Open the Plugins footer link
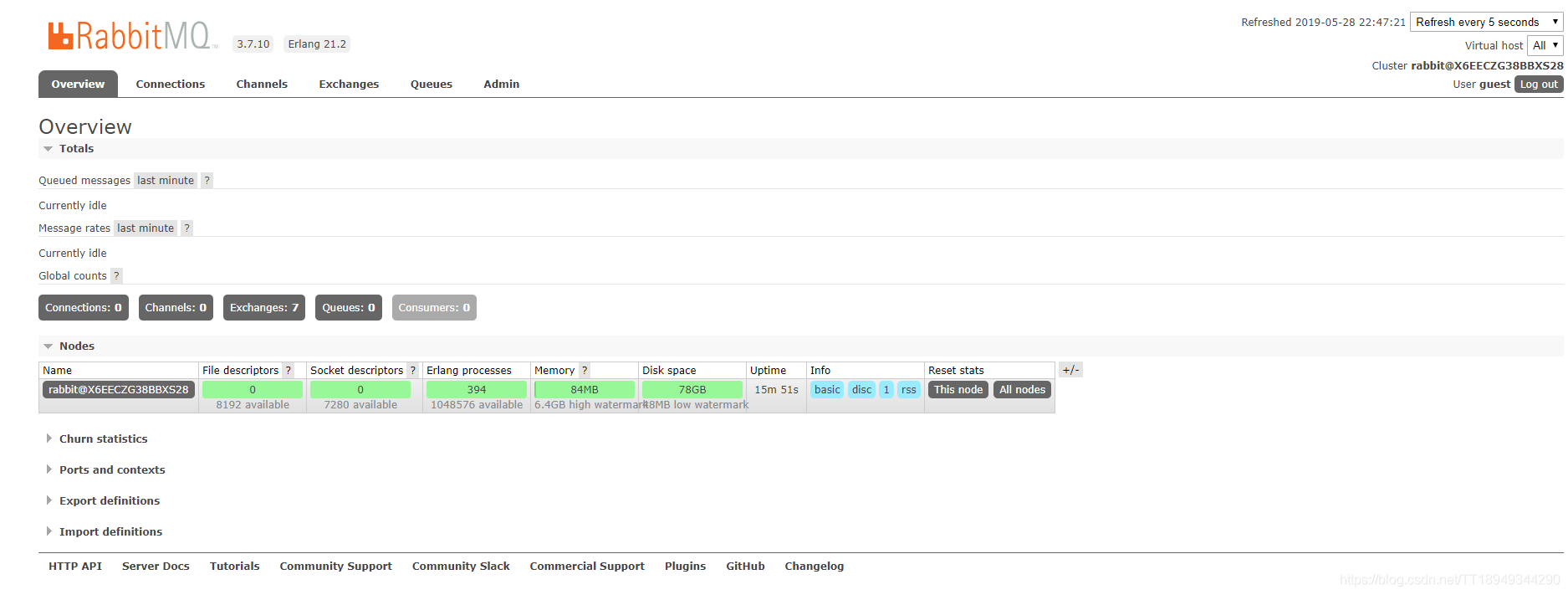Screen dimensions: 1568x595 [x=686, y=567]
